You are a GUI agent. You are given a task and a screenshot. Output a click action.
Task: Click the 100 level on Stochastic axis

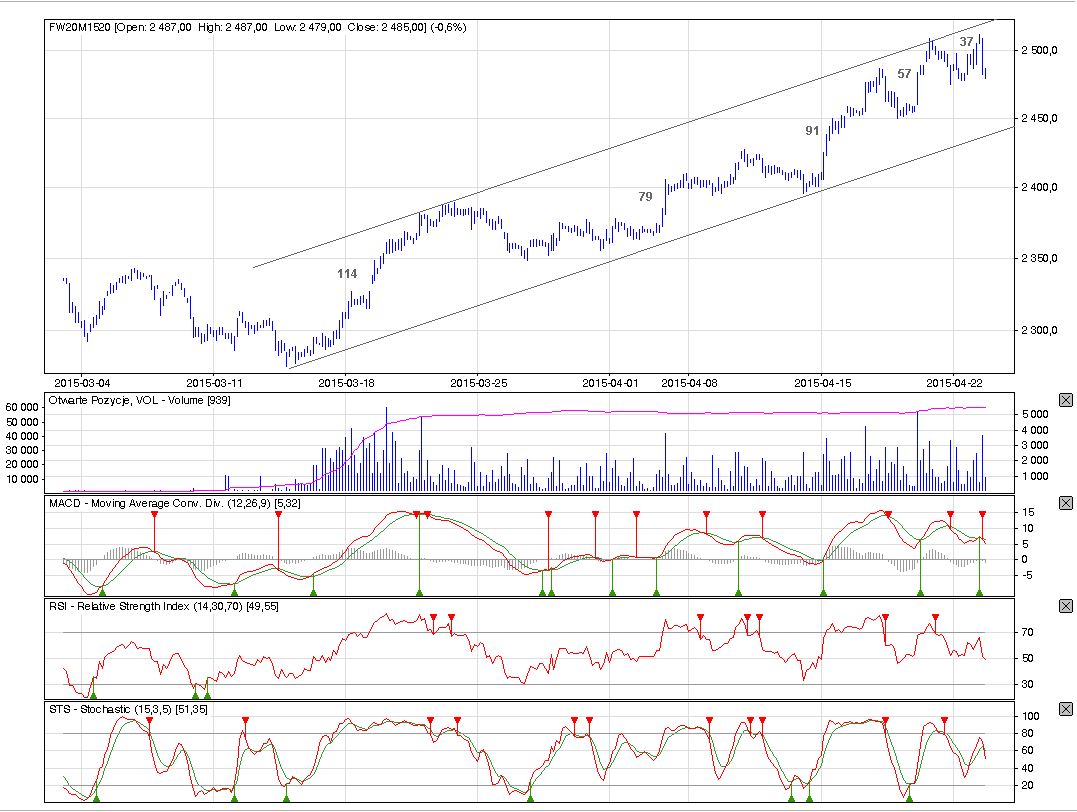pyautogui.click(x=1030, y=716)
